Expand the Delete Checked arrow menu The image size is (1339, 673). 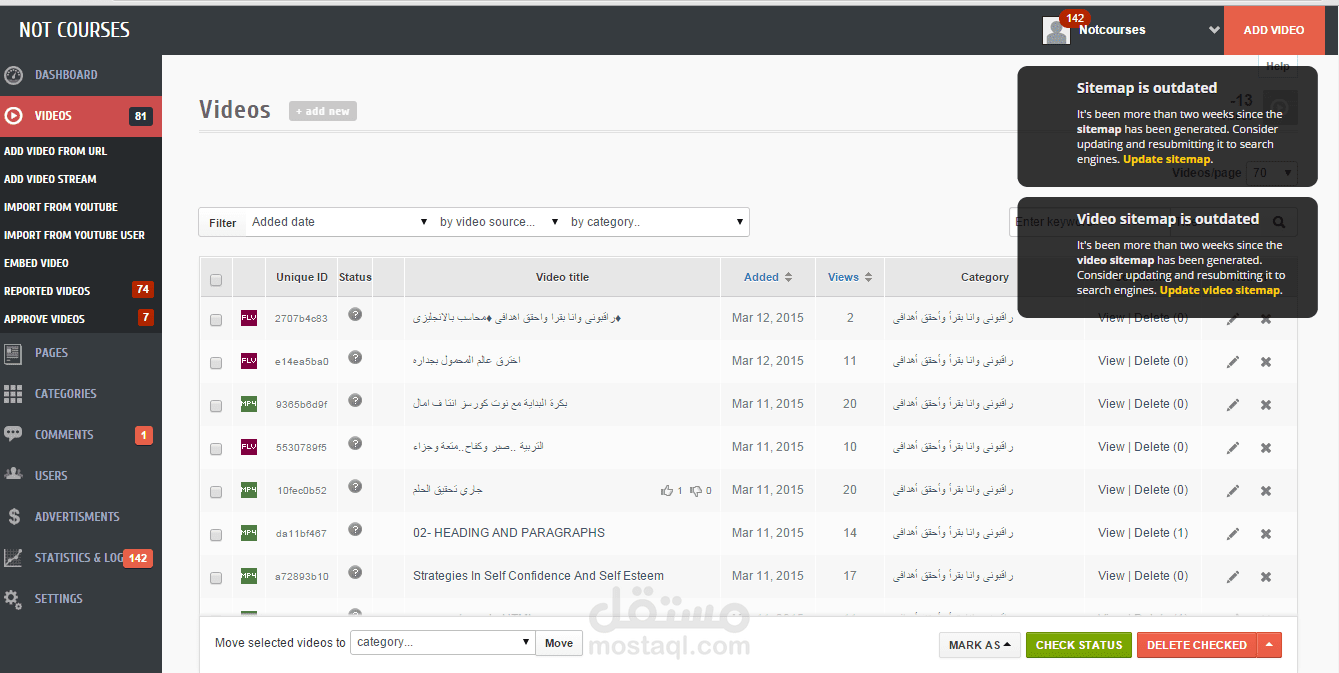1269,645
